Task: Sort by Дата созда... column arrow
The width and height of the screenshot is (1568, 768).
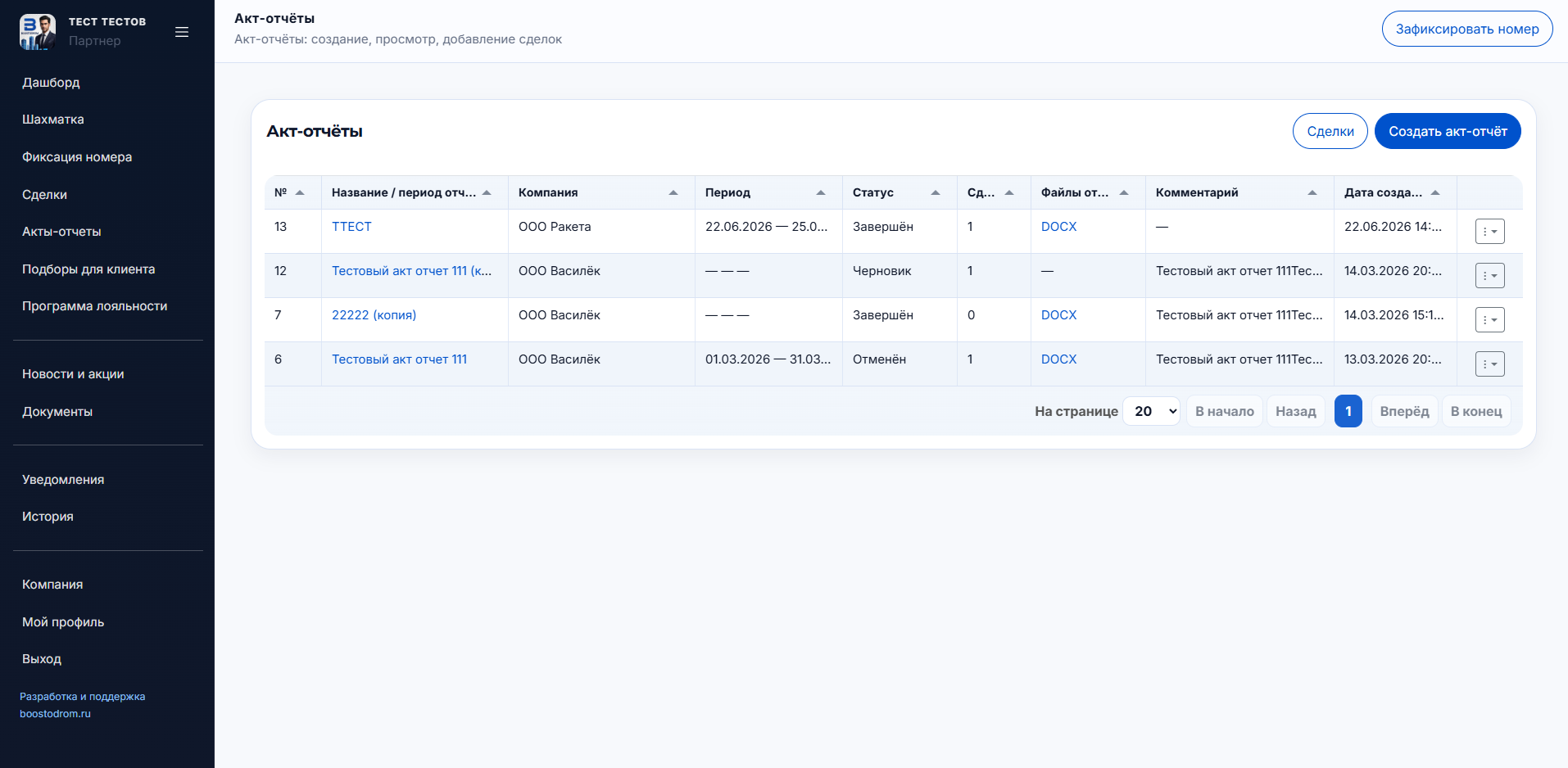Action: (x=1435, y=192)
